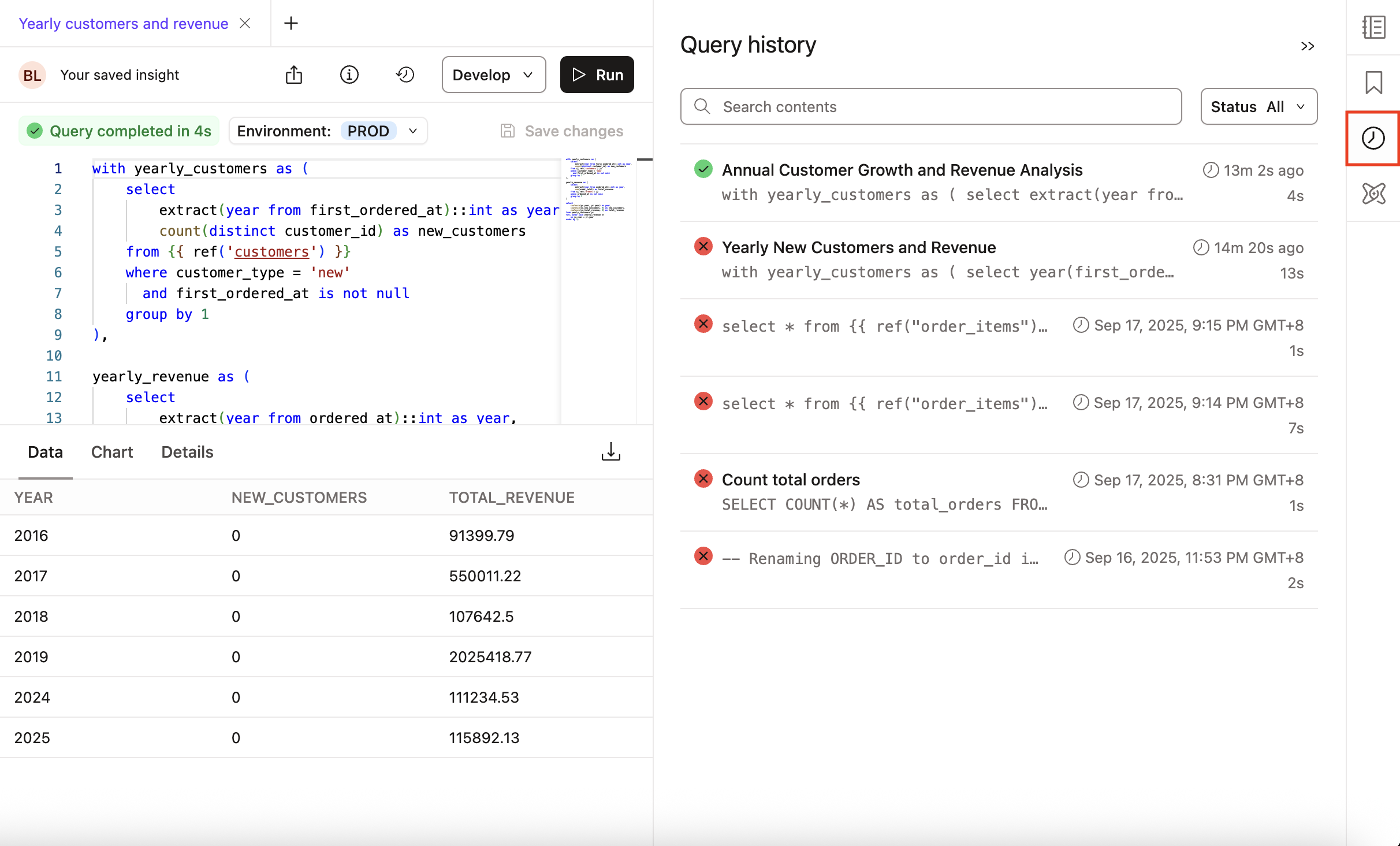This screenshot has height=846, width=1400.
Task: Click the error status on Count total orders query
Action: pos(703,478)
